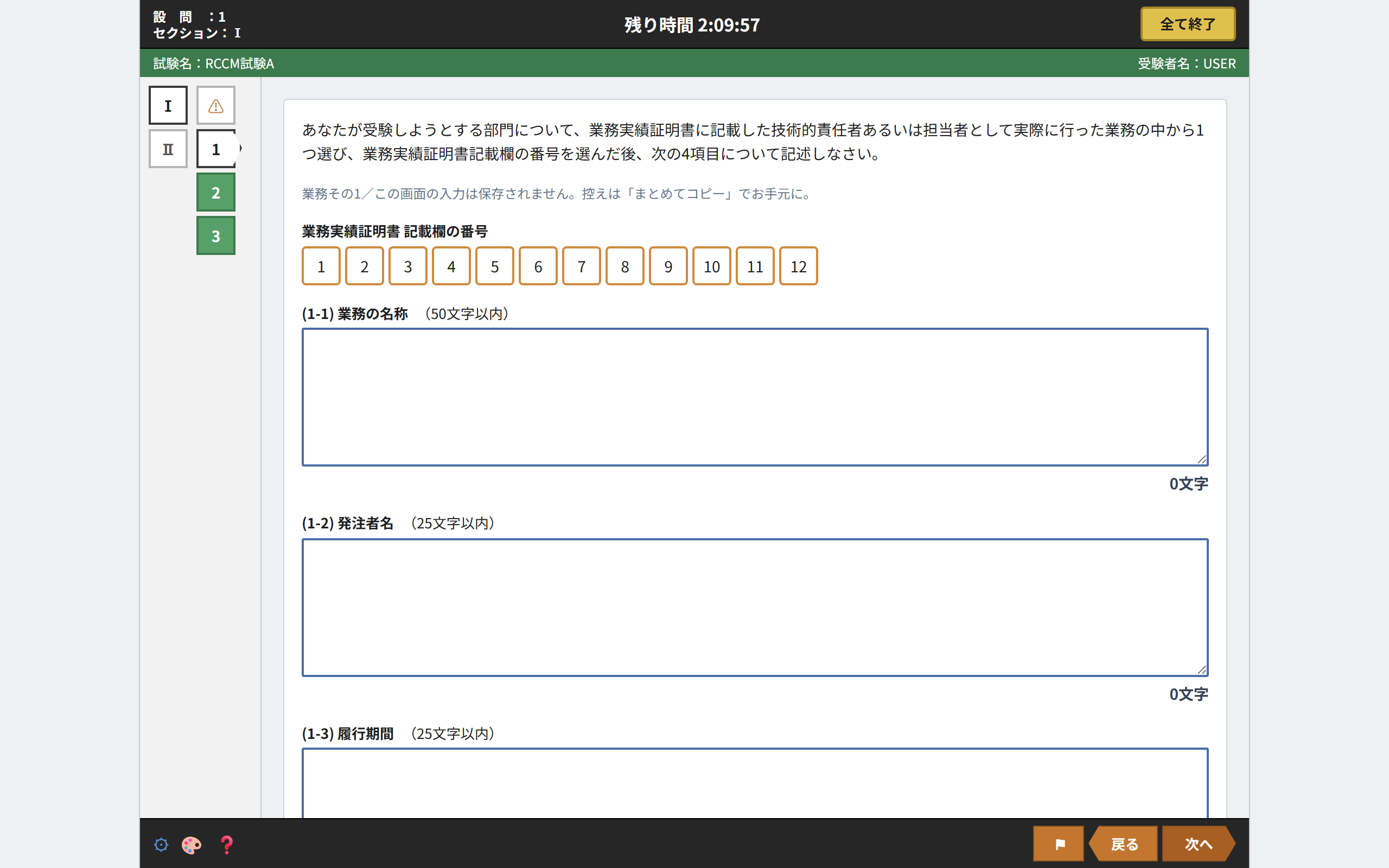Pick record number 12
Viewport: 1389px width, 868px height.
[798, 266]
